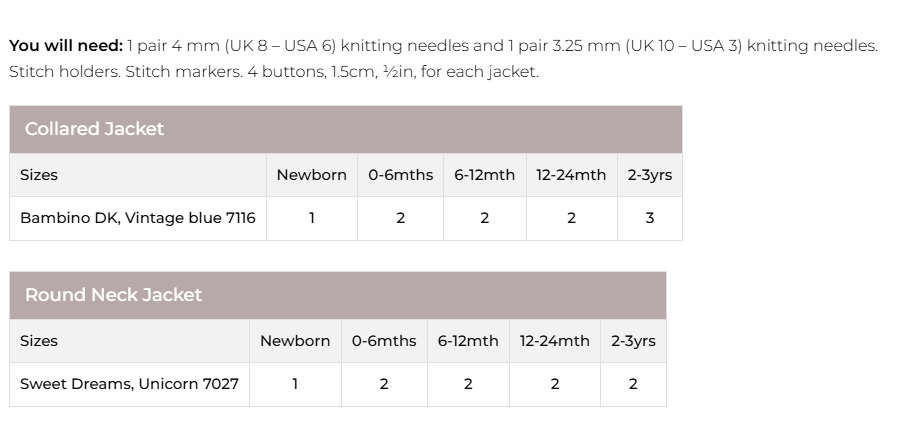The height and width of the screenshot is (430, 899).
Task: Click Sweet Dreams quantity under 2-3yrs
Action: 633,384
